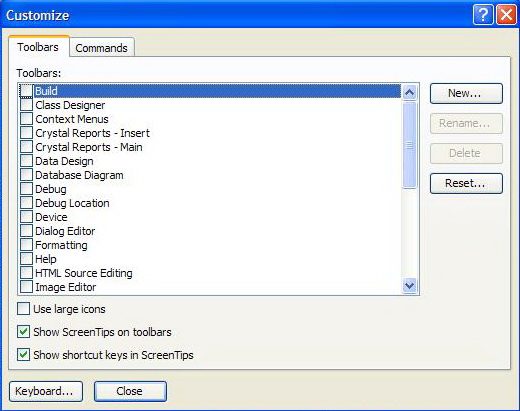The width and height of the screenshot is (520, 411).
Task: Select the Toolbars tab
Action: (x=38, y=47)
